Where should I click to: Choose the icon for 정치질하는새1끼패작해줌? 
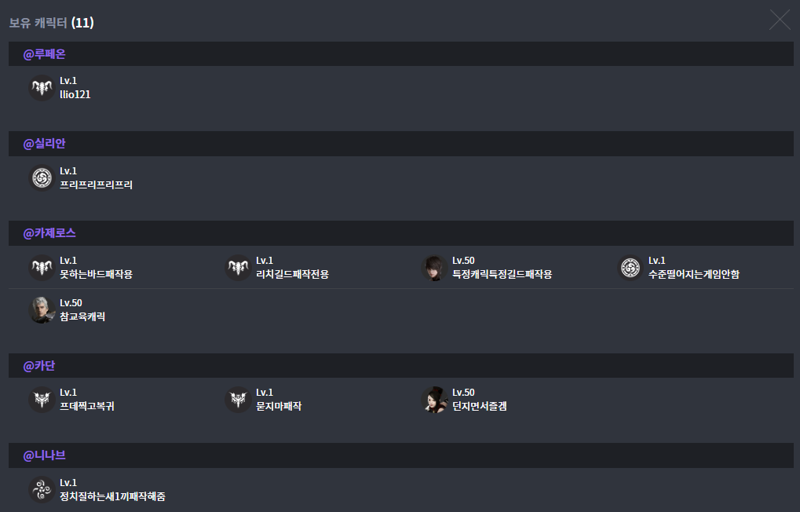(42, 490)
